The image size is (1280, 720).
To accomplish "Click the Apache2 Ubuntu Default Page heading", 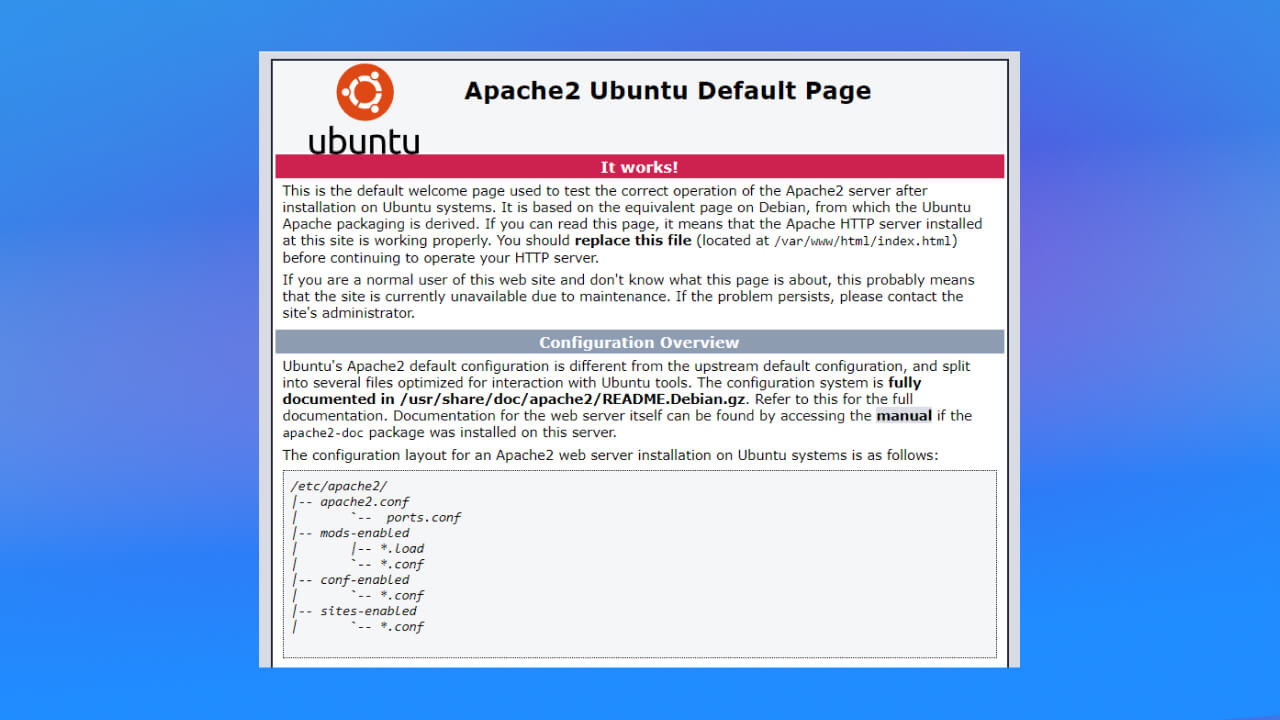I will point(667,91).
